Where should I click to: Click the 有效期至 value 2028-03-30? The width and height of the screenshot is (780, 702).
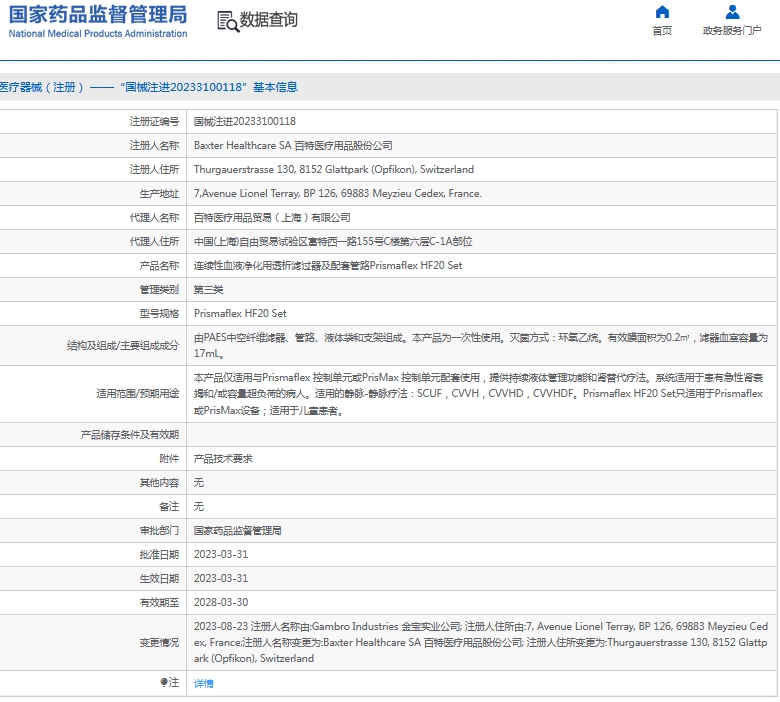[x=221, y=602]
